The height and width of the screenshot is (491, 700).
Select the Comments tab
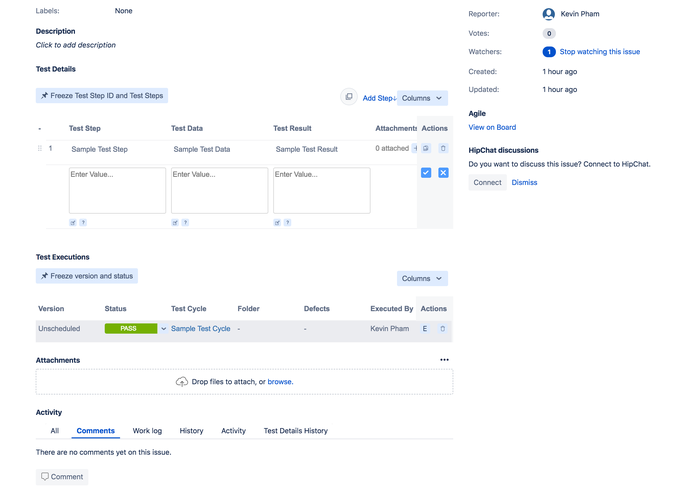coord(96,431)
